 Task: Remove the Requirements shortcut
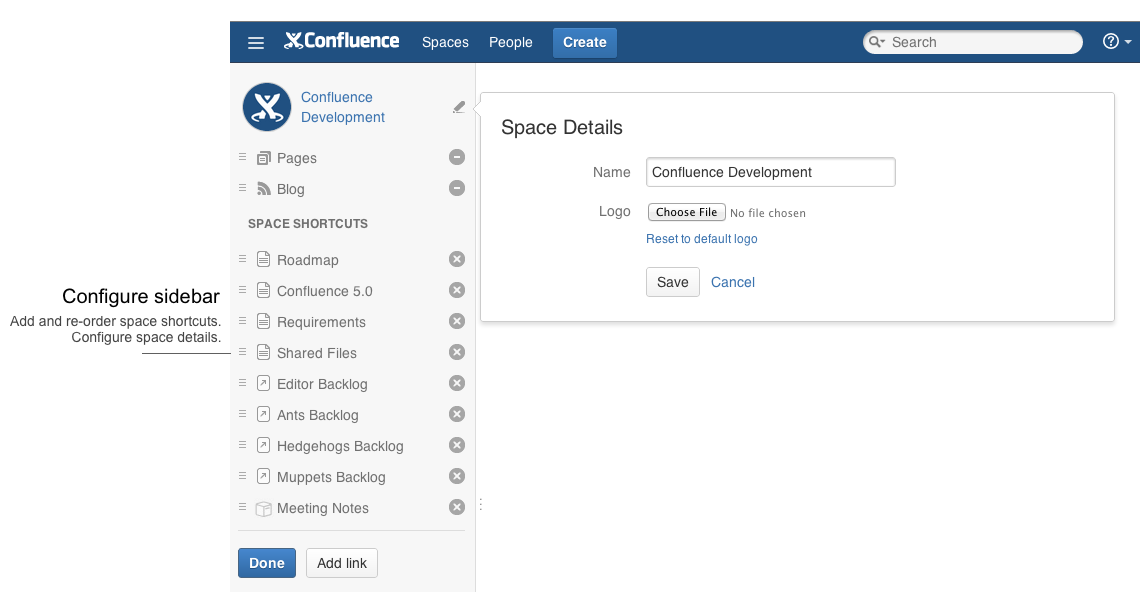click(x=457, y=321)
